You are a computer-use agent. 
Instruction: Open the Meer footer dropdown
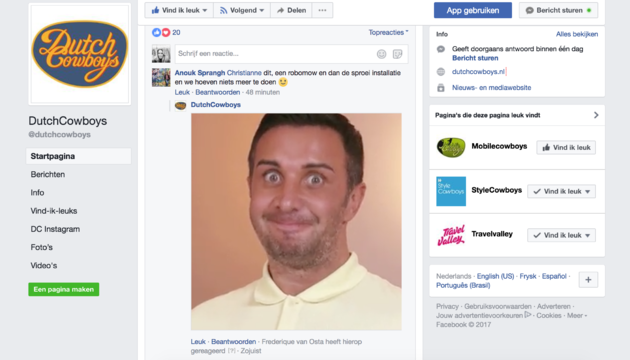[x=577, y=315]
